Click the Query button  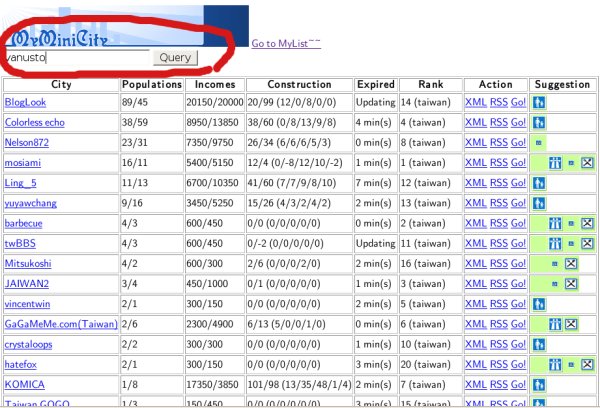tap(175, 58)
